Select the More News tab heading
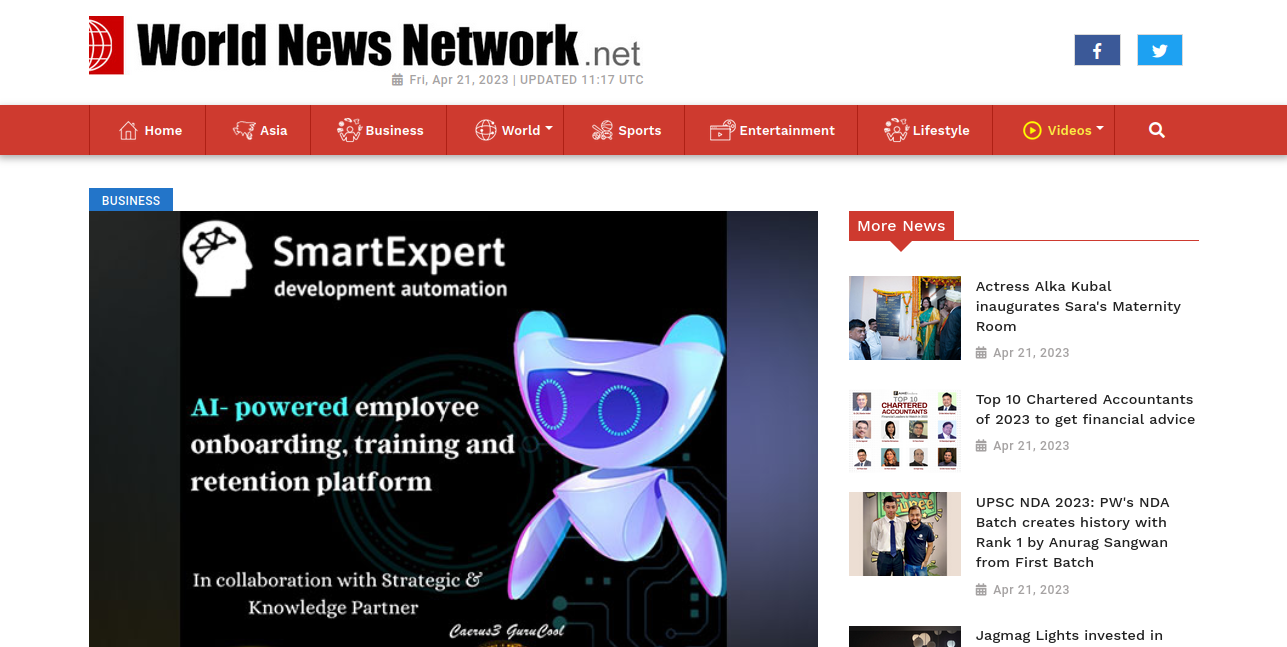The image size is (1287, 647). click(901, 225)
